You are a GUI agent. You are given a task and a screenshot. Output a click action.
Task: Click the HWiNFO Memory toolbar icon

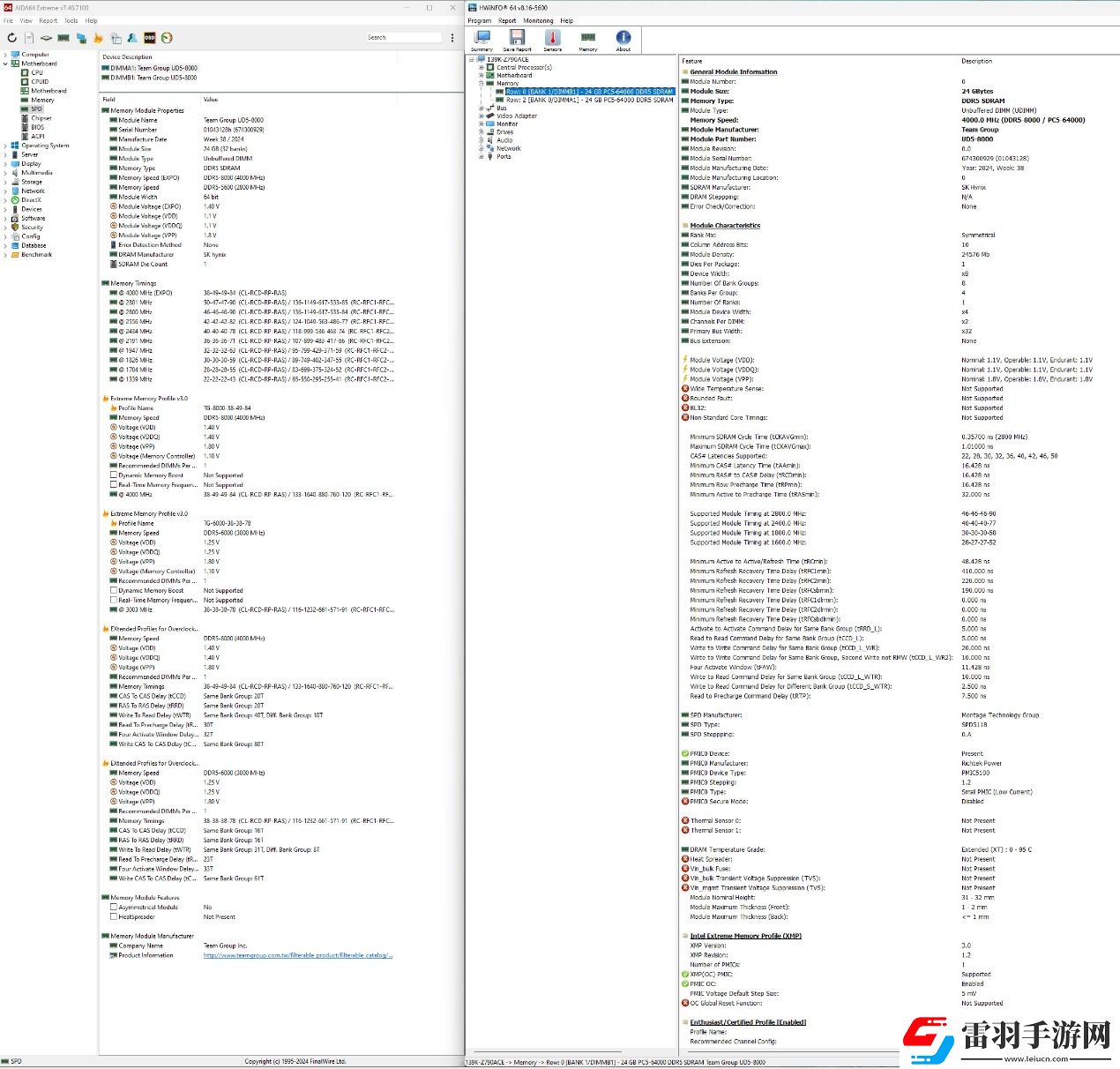(x=588, y=41)
